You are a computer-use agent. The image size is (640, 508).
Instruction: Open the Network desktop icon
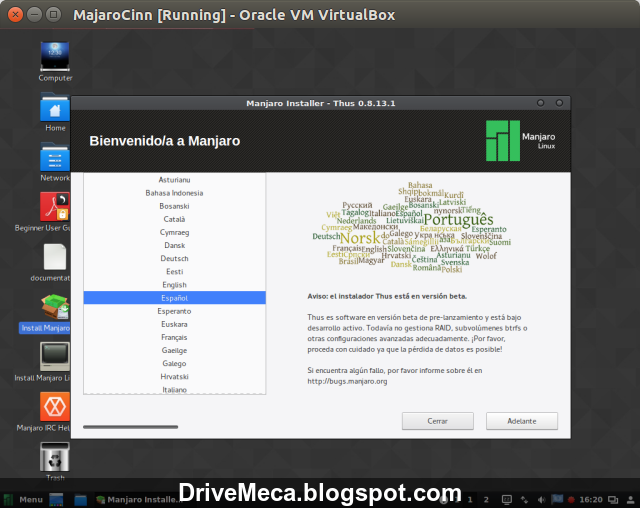(55, 162)
